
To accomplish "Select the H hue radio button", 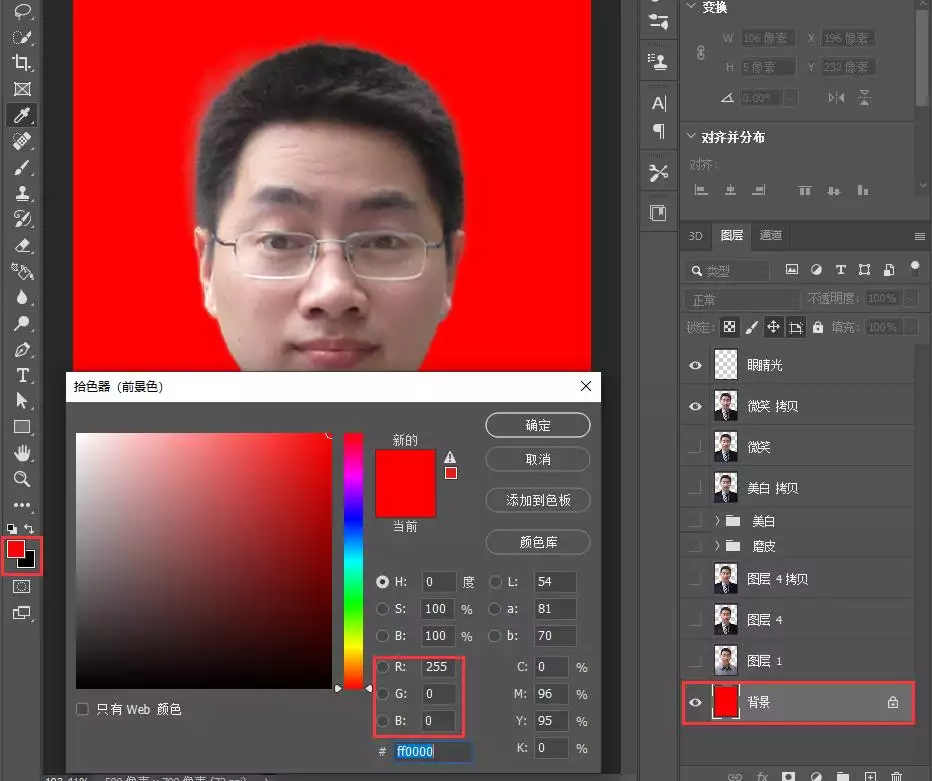I will click(383, 582).
